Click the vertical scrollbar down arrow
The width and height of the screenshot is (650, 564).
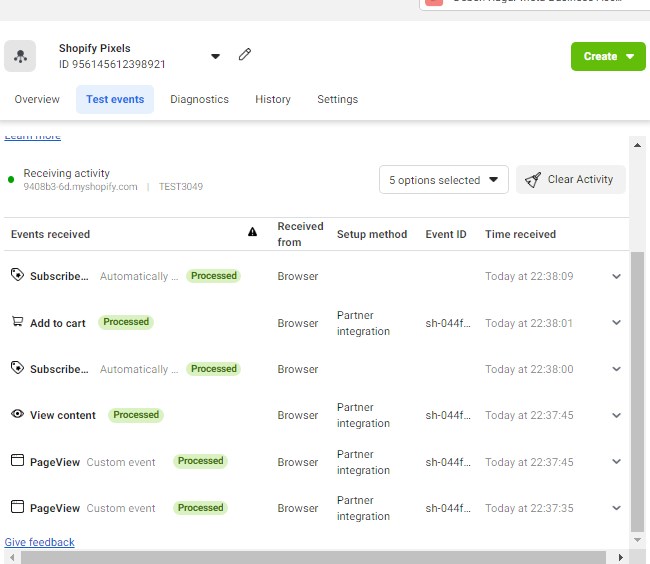coord(637,540)
